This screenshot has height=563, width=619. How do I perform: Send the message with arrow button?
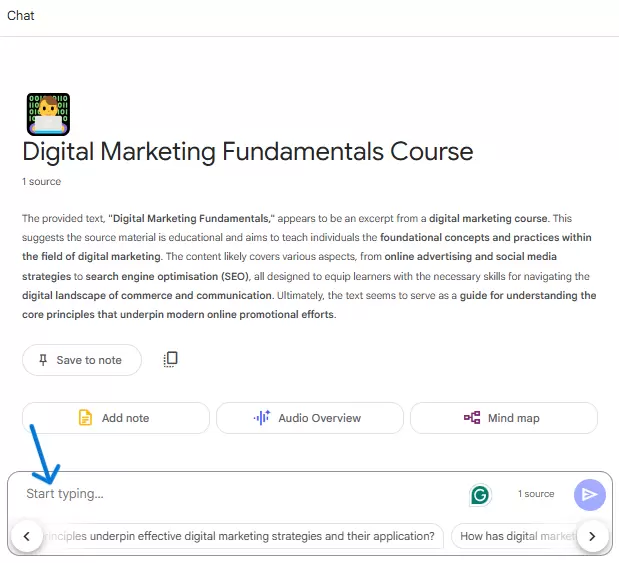pyautogui.click(x=589, y=495)
